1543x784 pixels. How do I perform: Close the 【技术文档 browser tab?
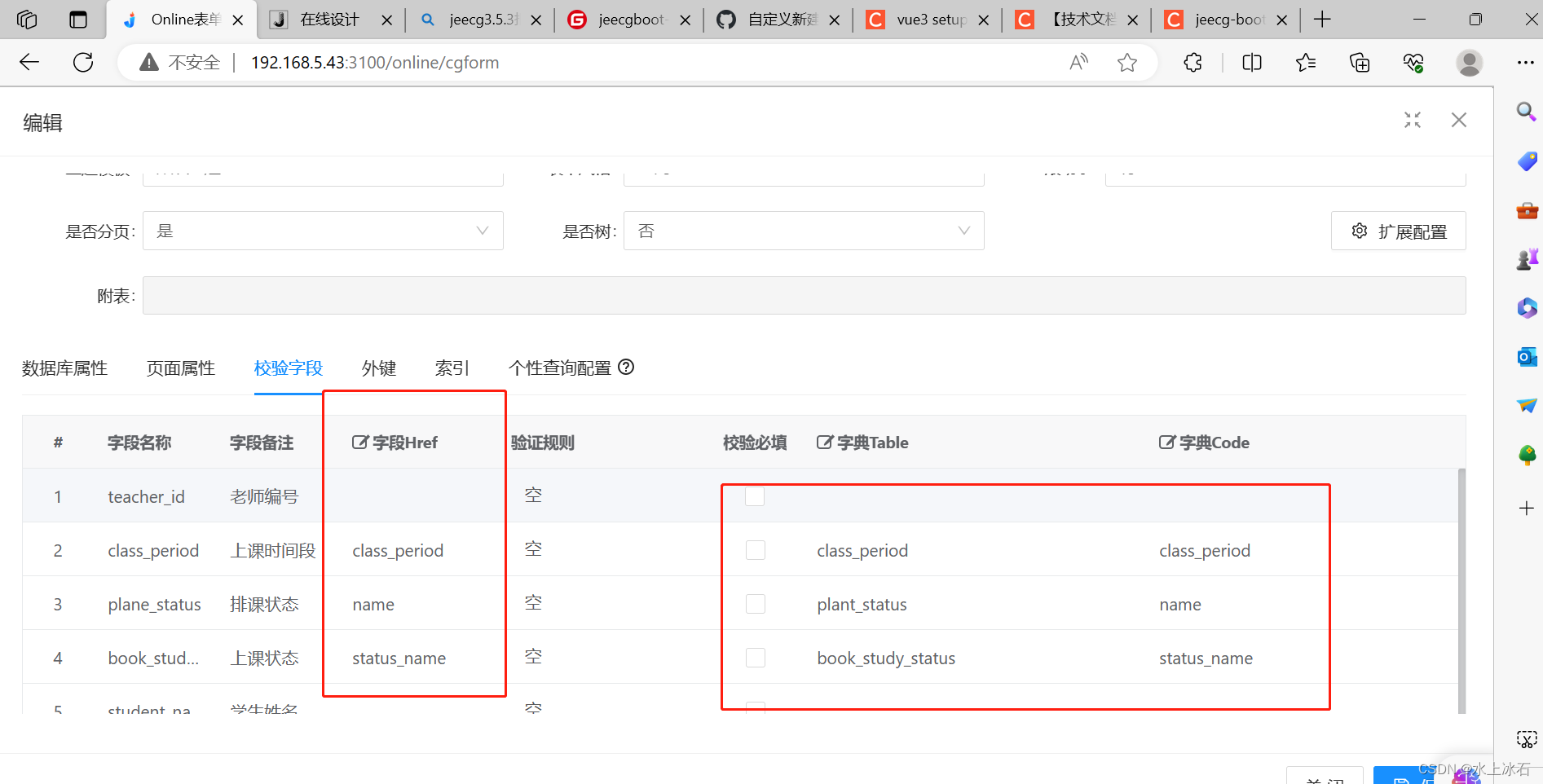(1133, 20)
